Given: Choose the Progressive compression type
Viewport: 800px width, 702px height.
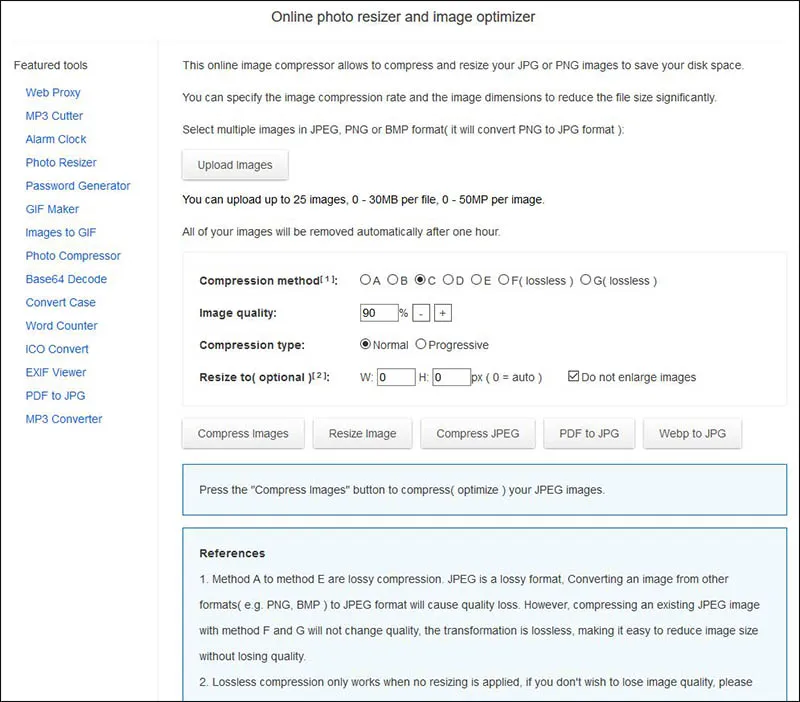Looking at the screenshot, I should [x=421, y=344].
